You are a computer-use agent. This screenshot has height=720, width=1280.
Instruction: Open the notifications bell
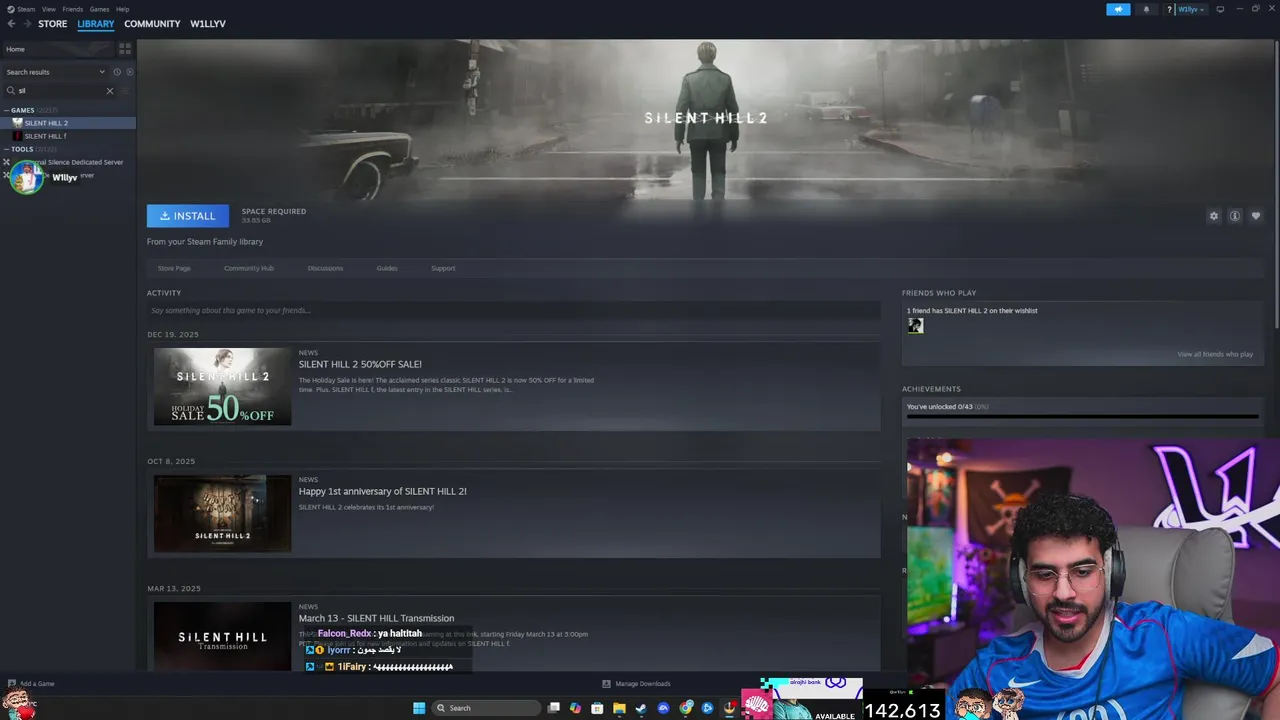coord(1146,9)
